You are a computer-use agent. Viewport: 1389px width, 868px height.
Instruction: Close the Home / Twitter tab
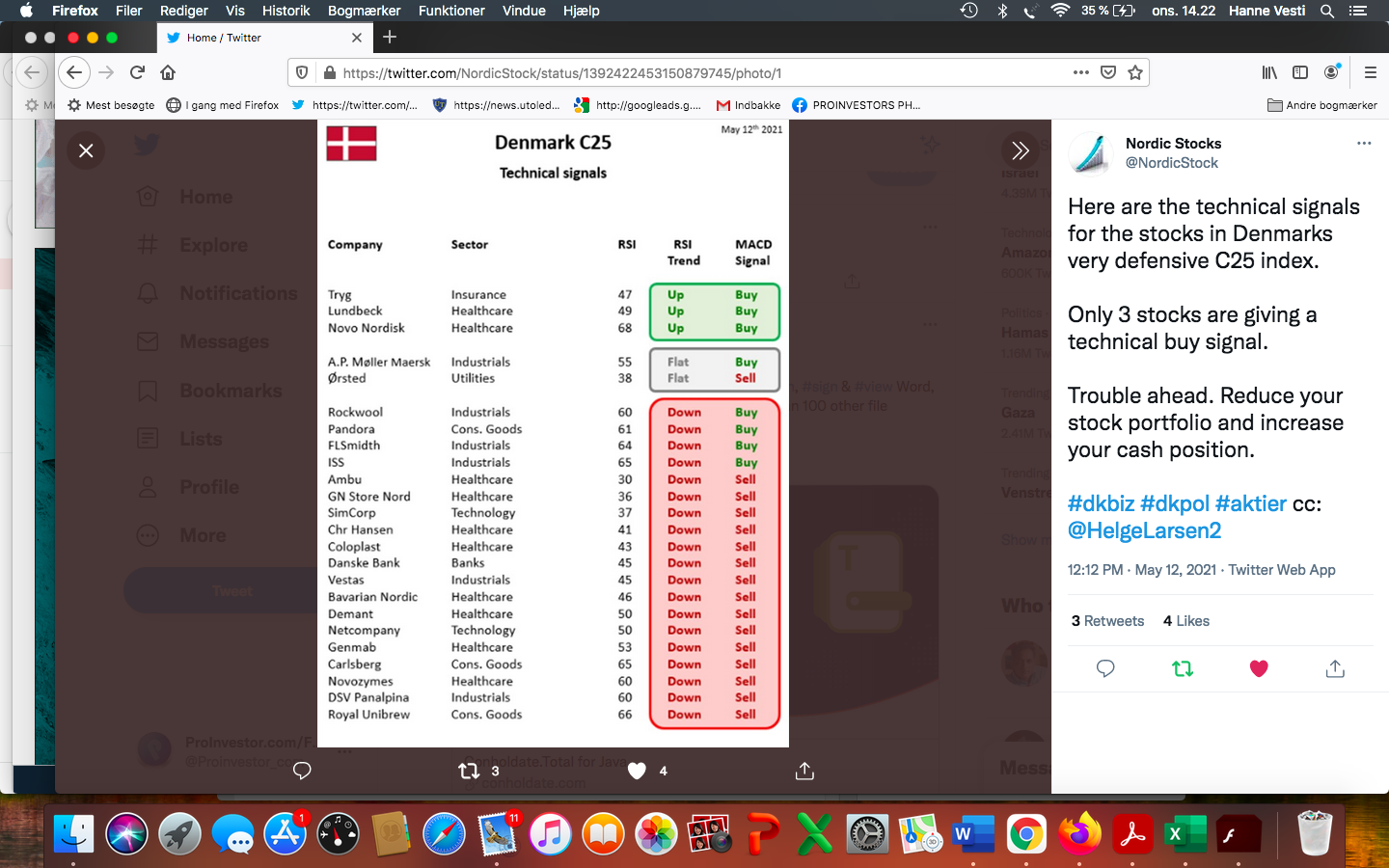(x=357, y=38)
